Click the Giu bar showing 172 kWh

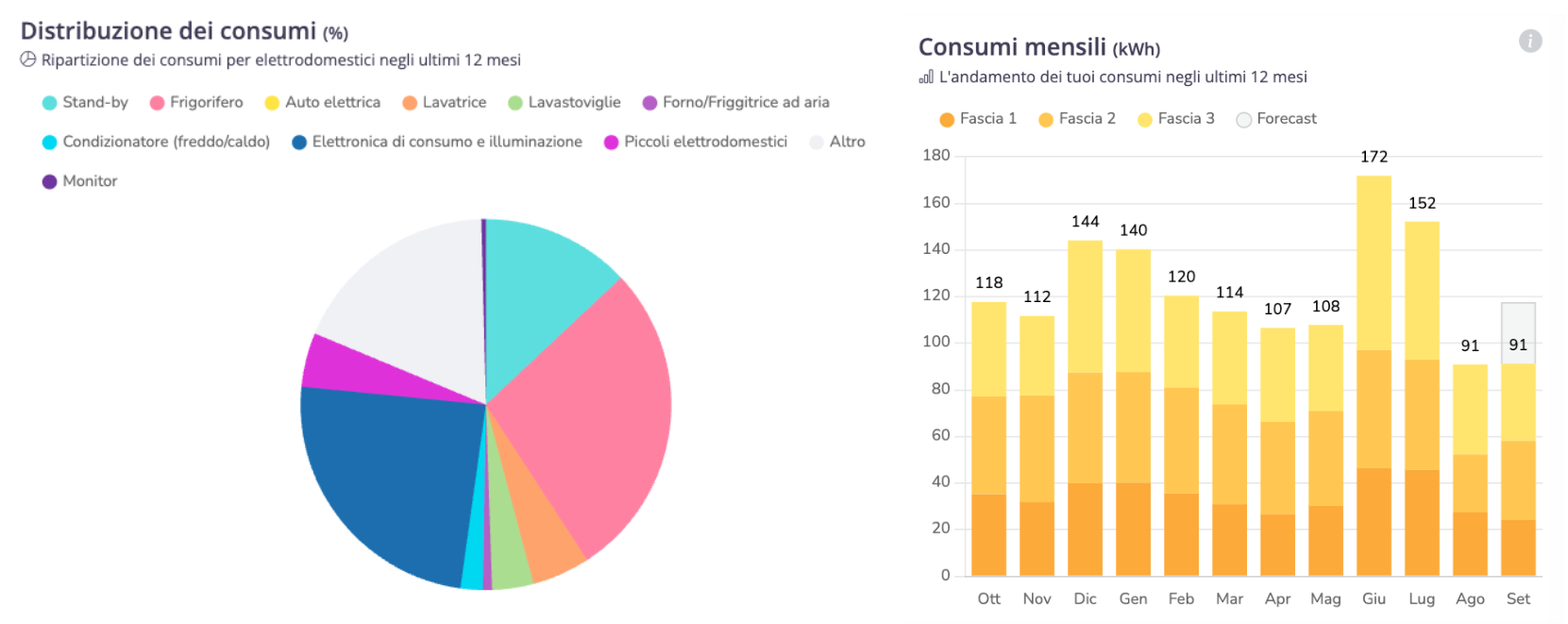[1374, 378]
